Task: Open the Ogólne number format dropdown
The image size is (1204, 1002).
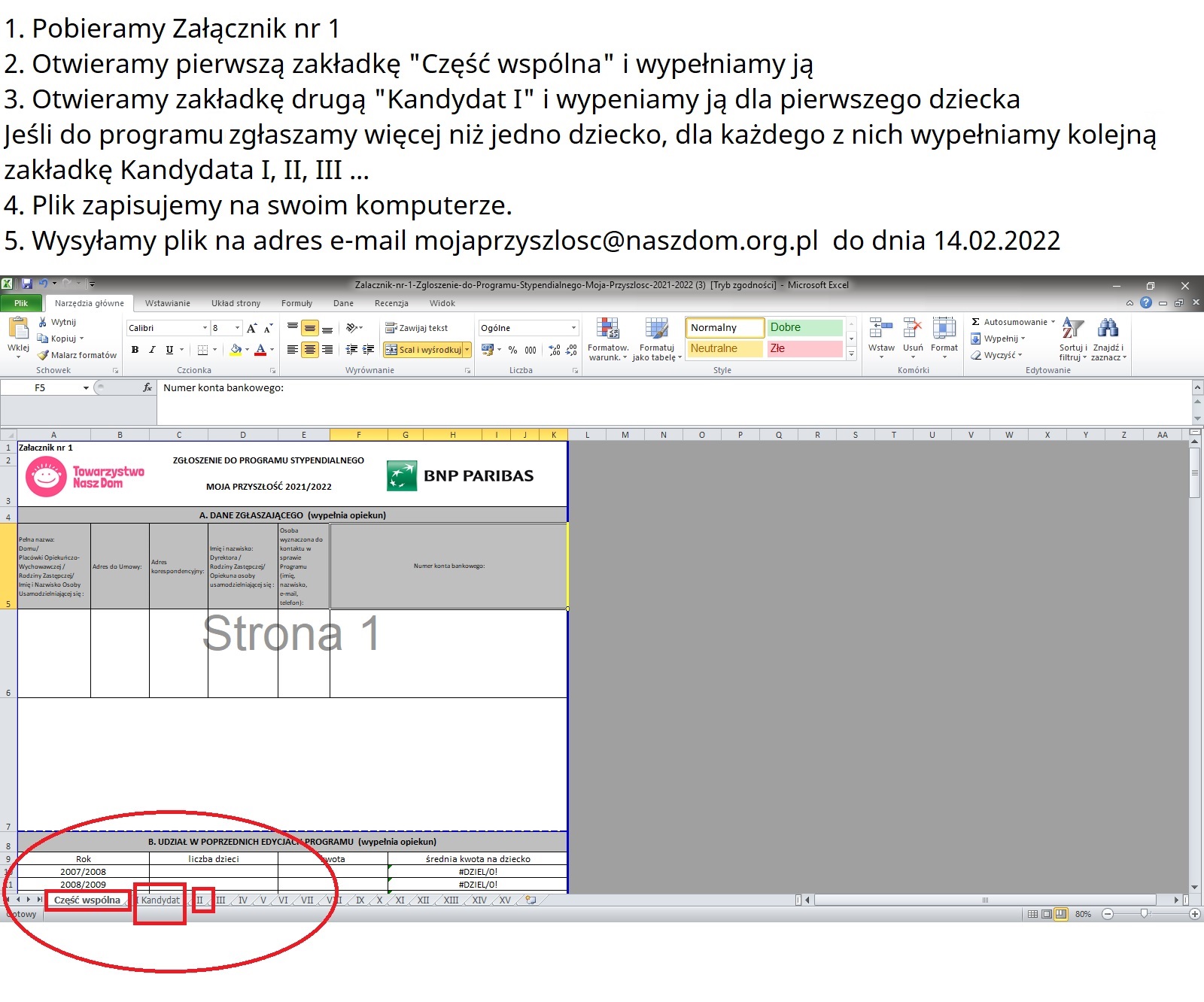Action: pos(573,328)
